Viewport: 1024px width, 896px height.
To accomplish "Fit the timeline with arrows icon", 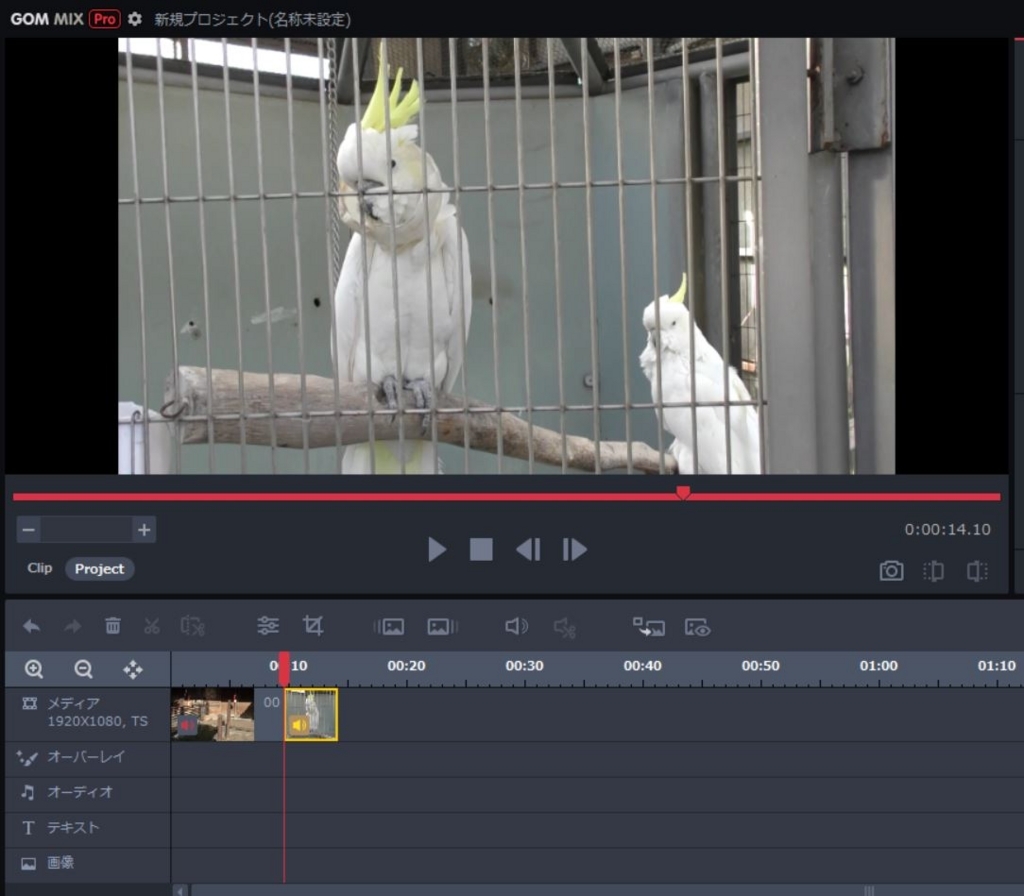I will [x=133, y=669].
